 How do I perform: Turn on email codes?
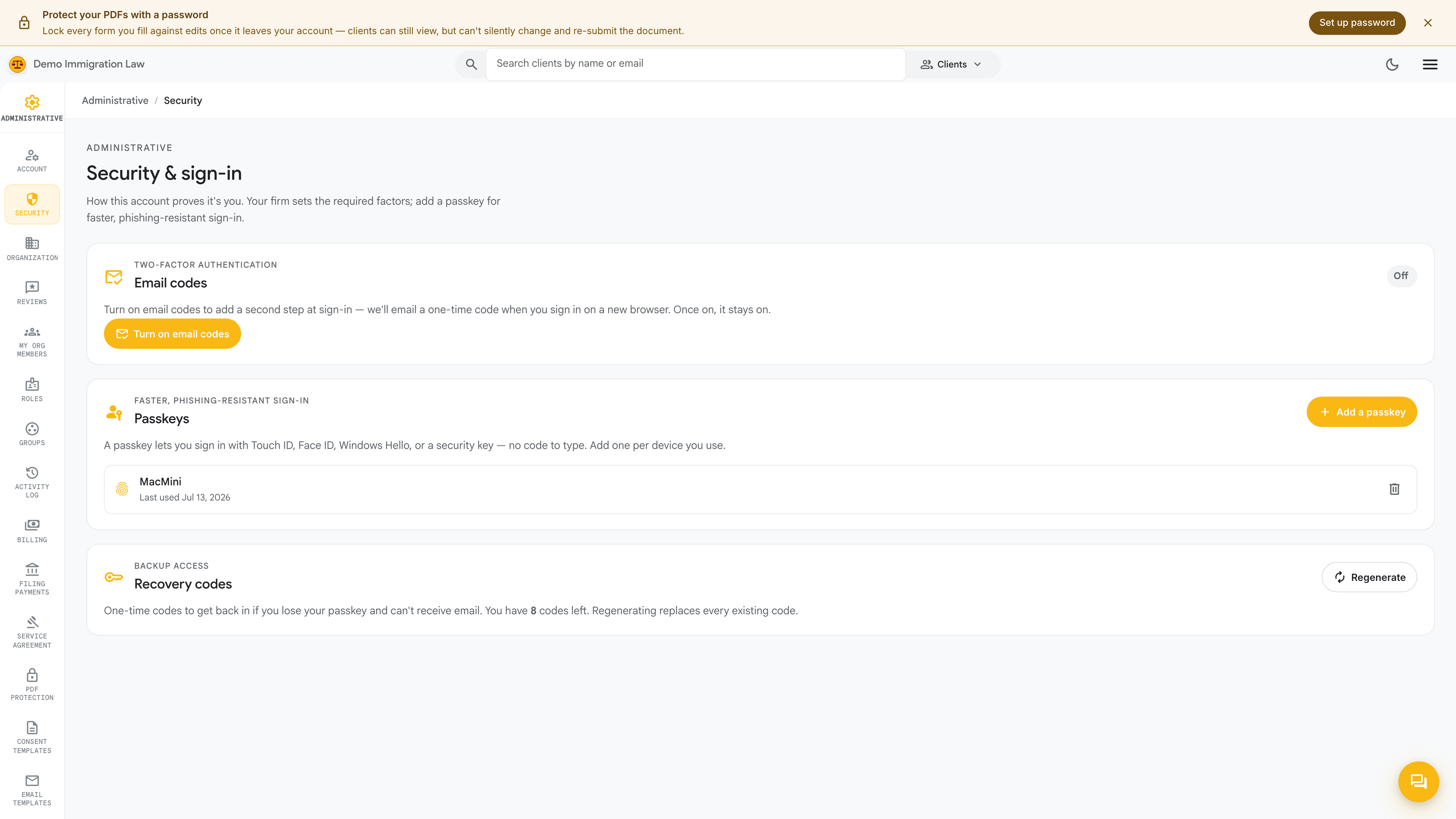pos(173,334)
